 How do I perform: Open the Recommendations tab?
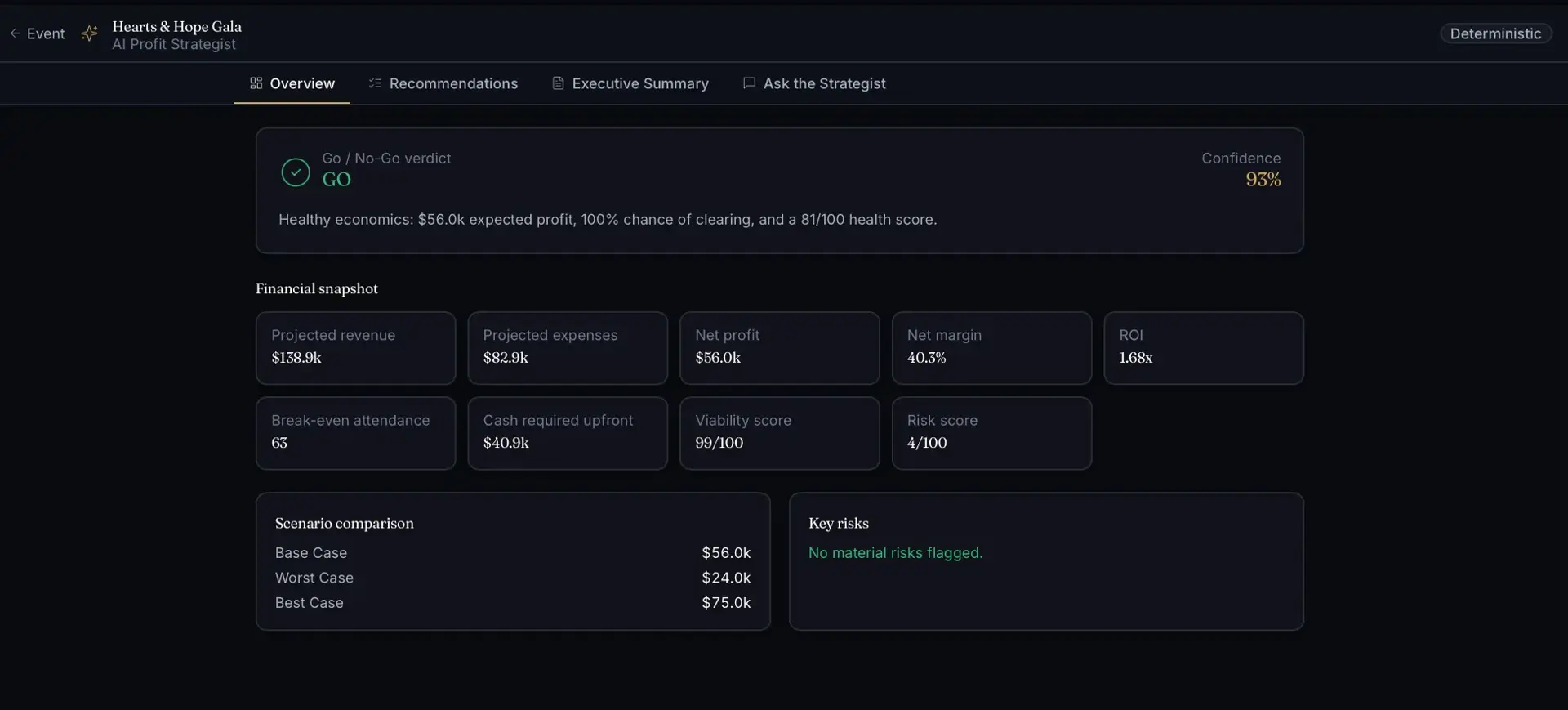coord(443,83)
